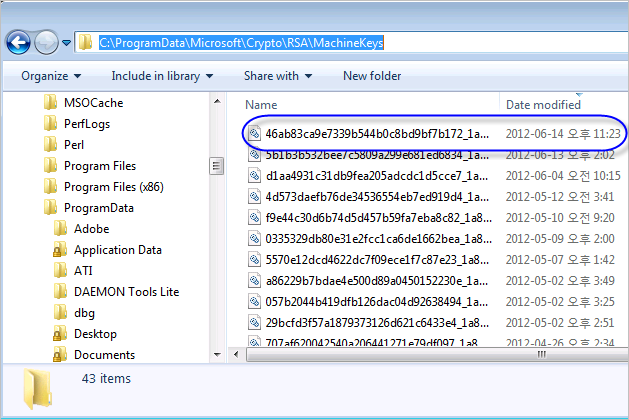This screenshot has height=420, width=629.
Task: Select the PerfLogs folder in the tree
Action: coord(87,124)
